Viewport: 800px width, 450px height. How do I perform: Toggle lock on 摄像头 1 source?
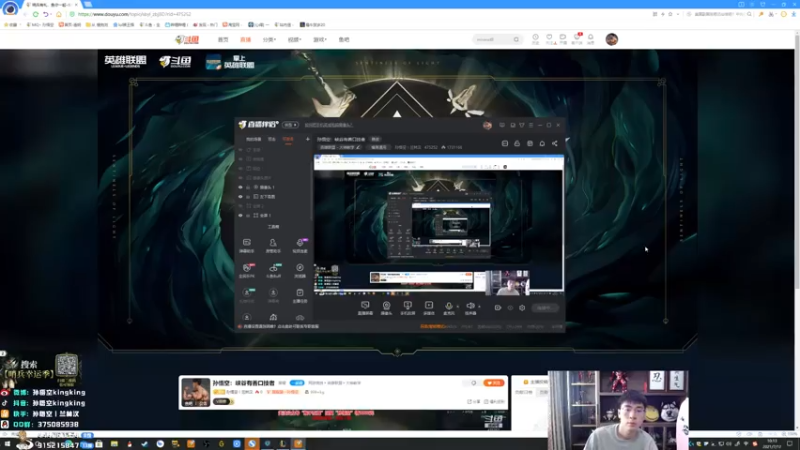(x=248, y=187)
